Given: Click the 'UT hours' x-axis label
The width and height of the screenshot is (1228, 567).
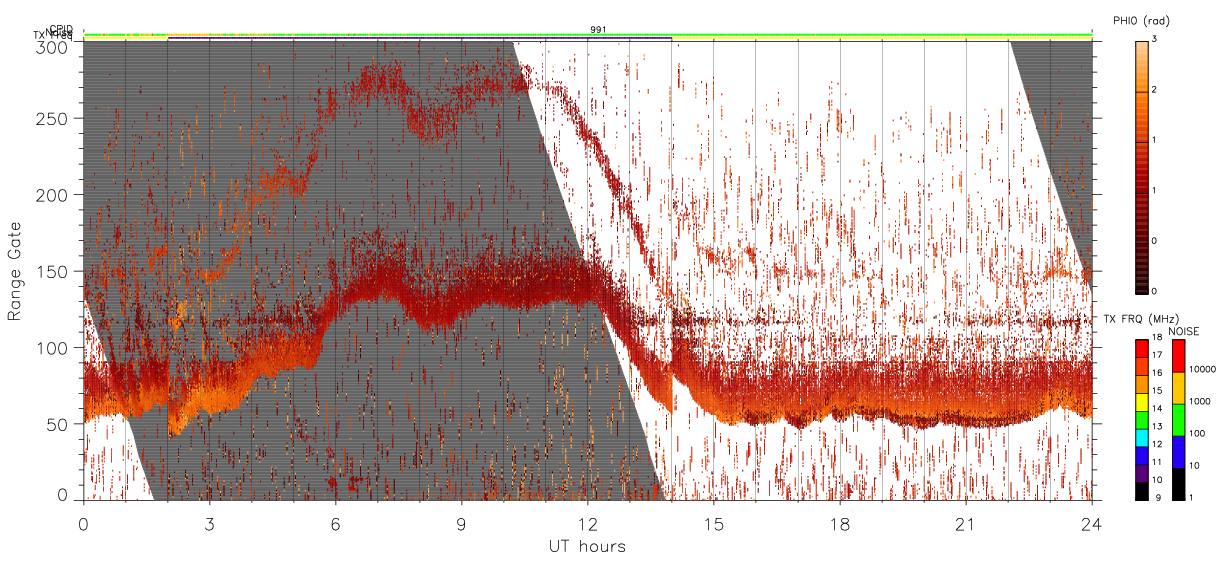Looking at the screenshot, I should point(587,546).
